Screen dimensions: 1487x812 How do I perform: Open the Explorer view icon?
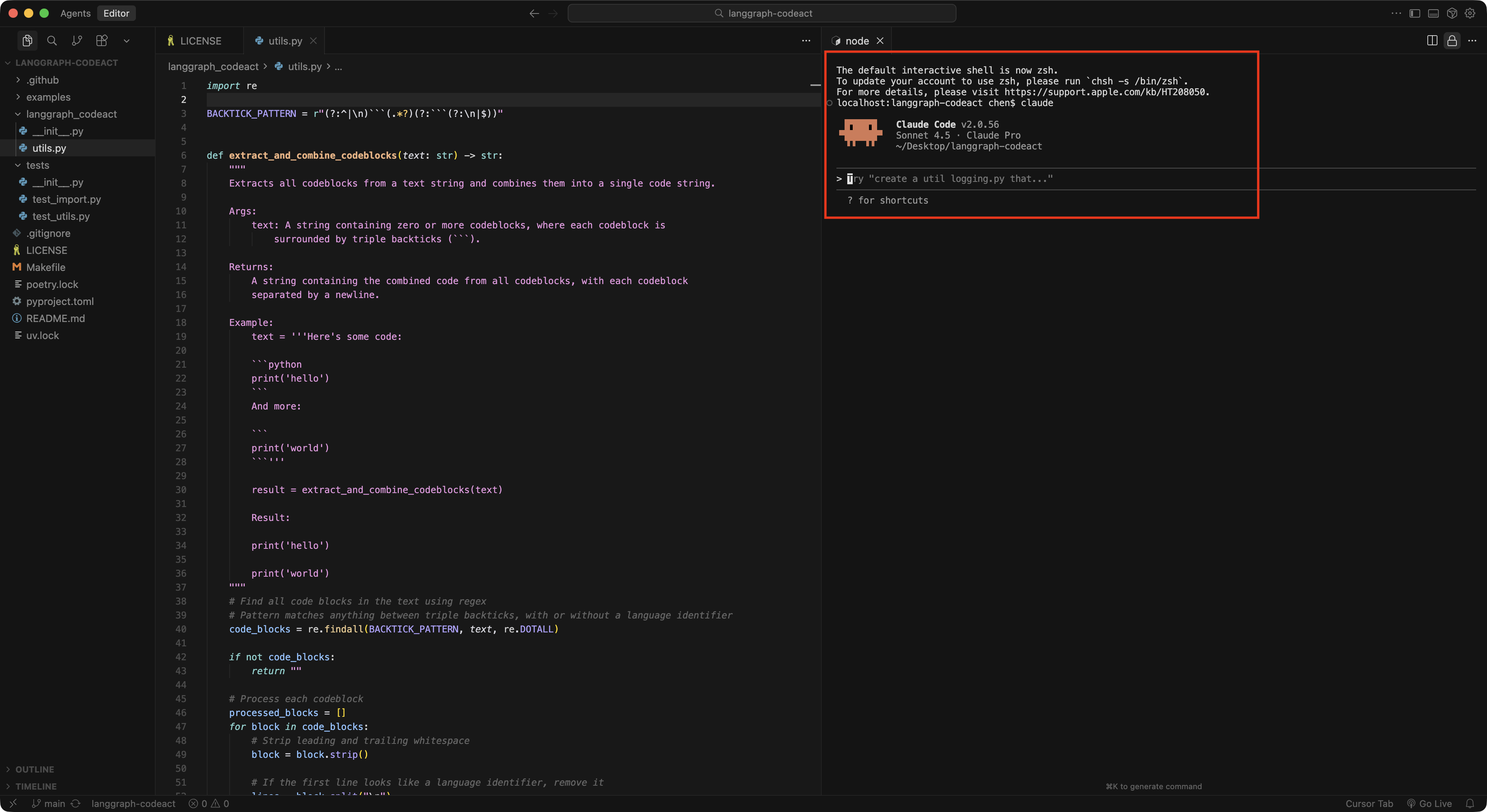coord(27,41)
